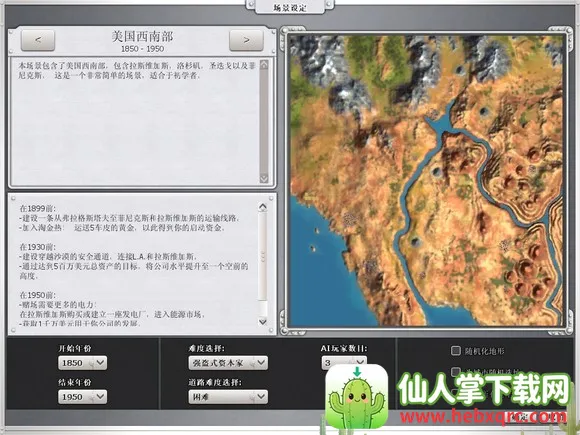Click the down arrow of the objectives list scrollbar
Screen dimensions: 580x435
click(x=263, y=321)
